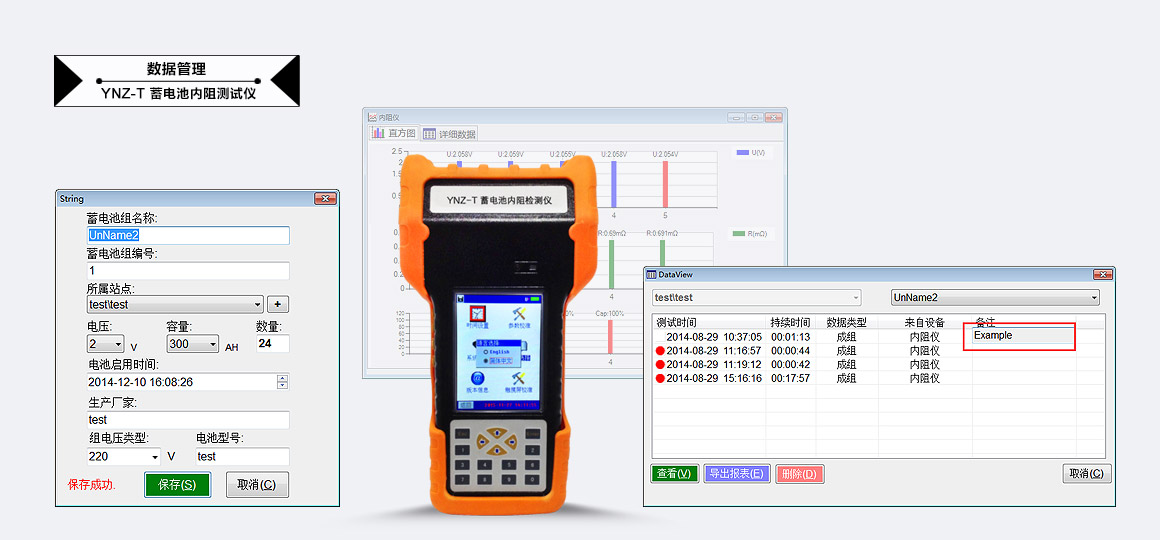
Task: Sort by the 来自设备 column header
Action: coord(925,323)
